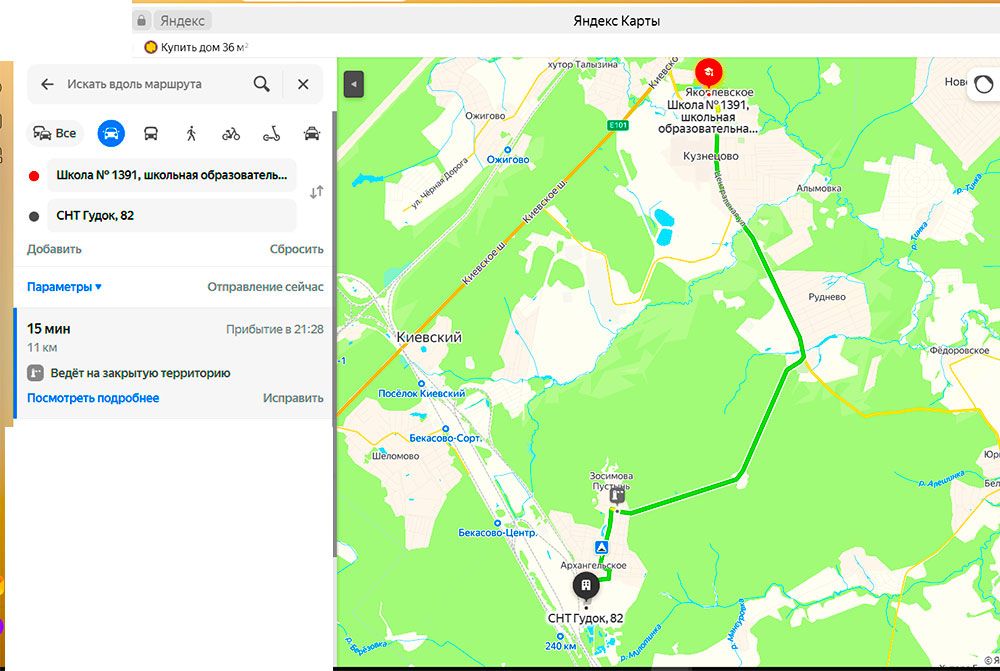Click the 'Исправить' link
This screenshot has height=671, width=1000.
(293, 398)
